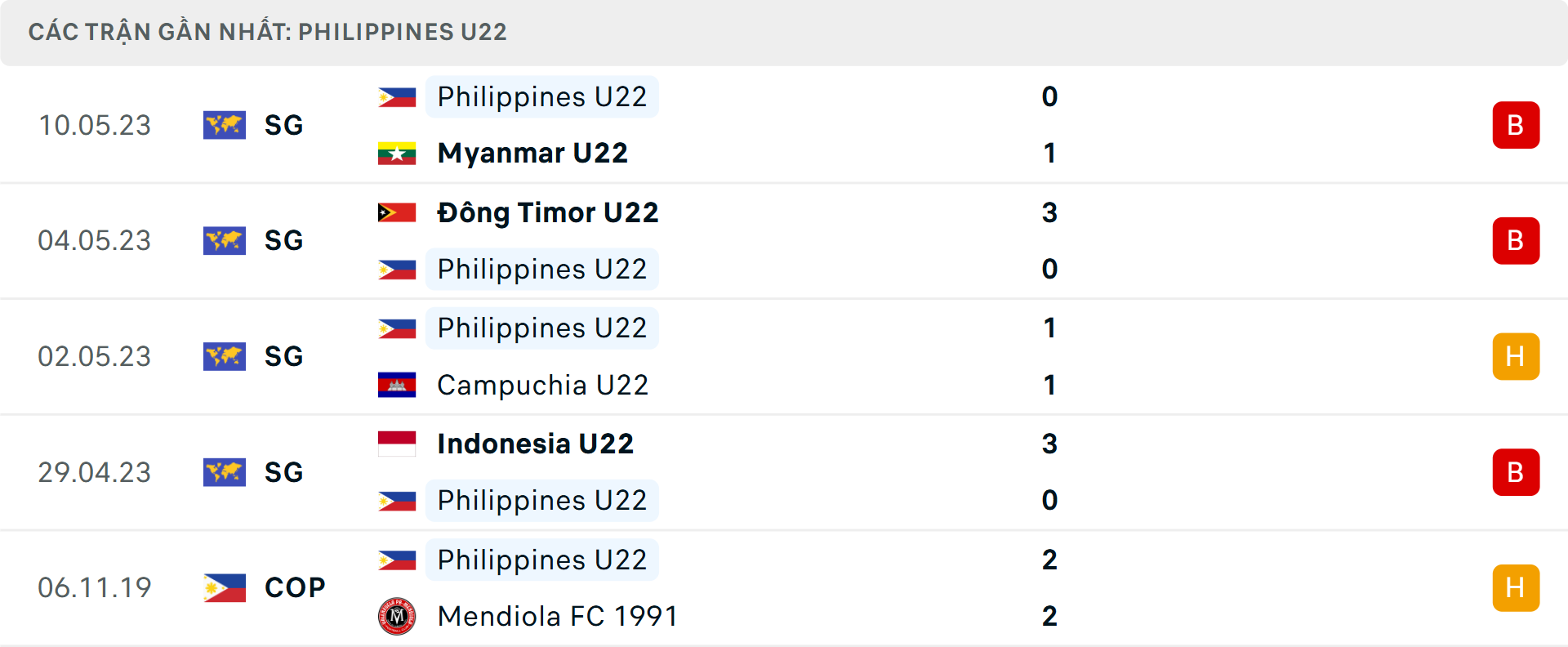
Task: Click the Đông Timor U22 team name
Action: 548,212
